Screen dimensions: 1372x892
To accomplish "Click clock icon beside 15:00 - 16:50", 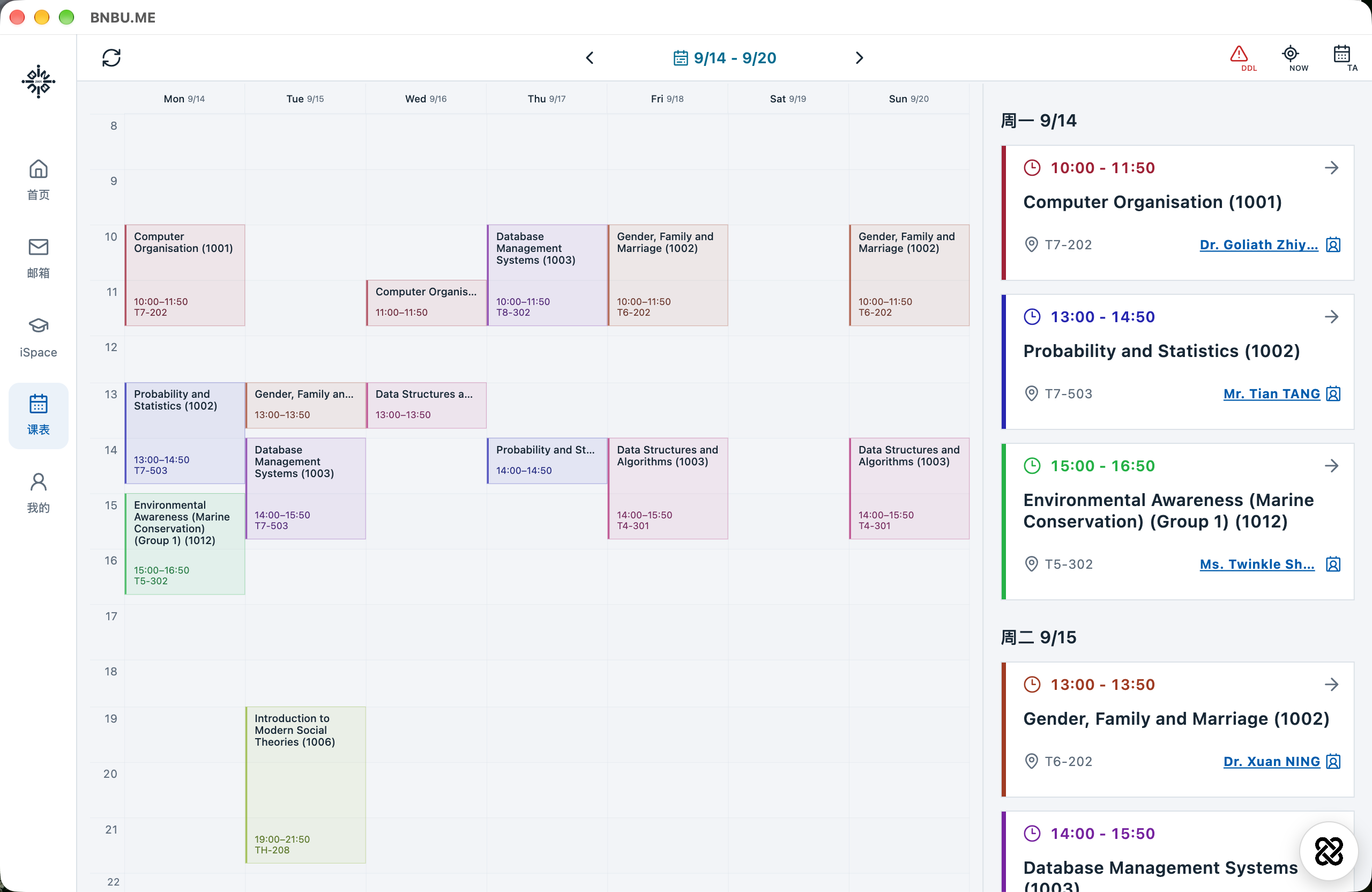I will (1032, 465).
